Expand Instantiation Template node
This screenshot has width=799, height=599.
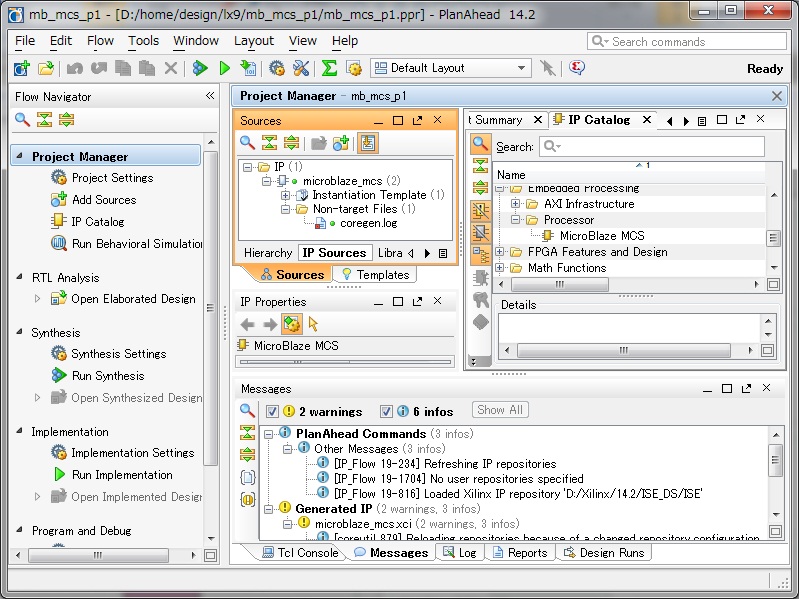285,195
